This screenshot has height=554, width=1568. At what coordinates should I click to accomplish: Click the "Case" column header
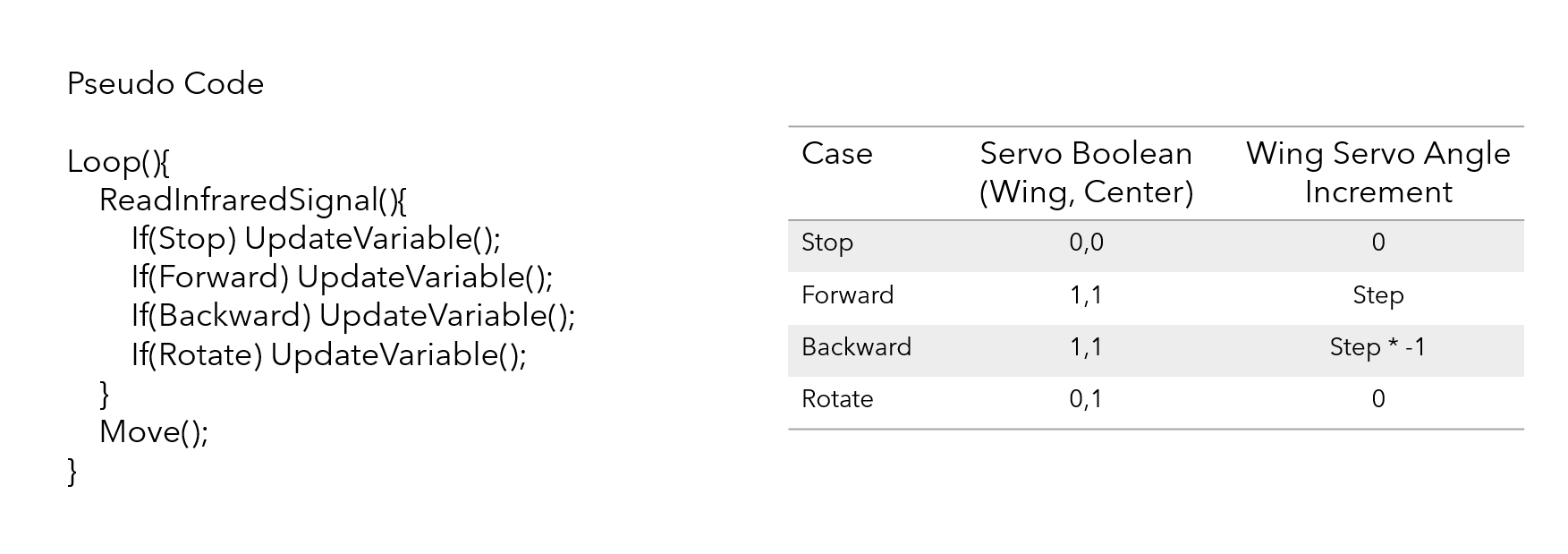[836, 154]
